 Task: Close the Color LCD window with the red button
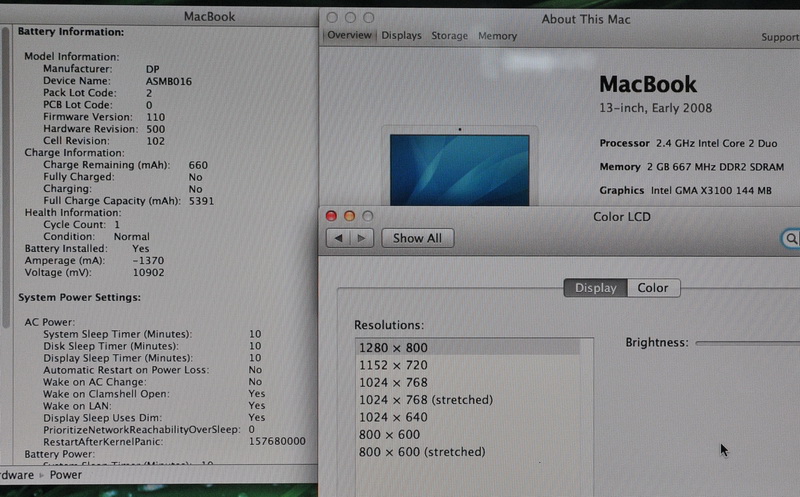click(331, 216)
